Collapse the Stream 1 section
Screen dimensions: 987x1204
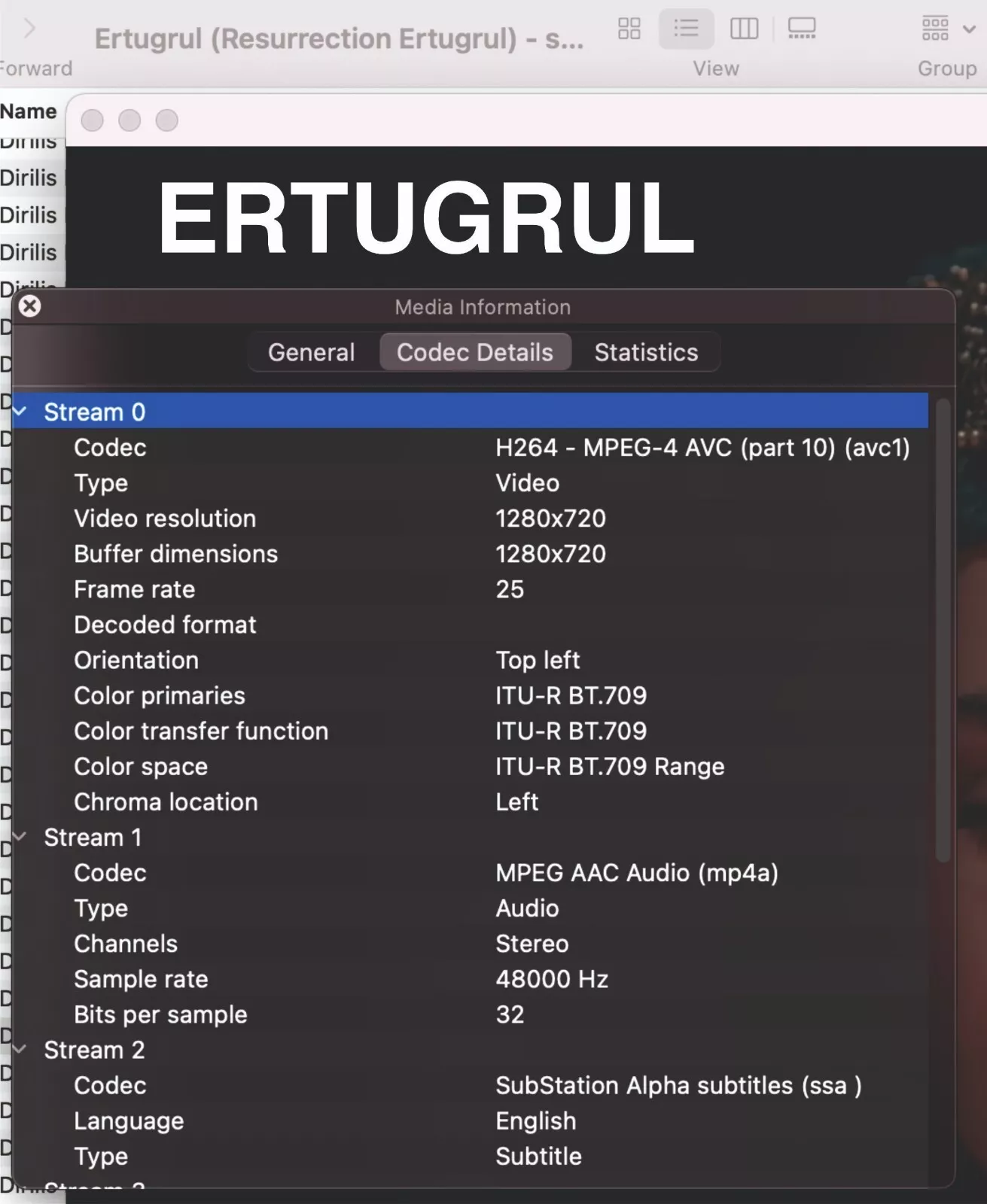pos(20,837)
